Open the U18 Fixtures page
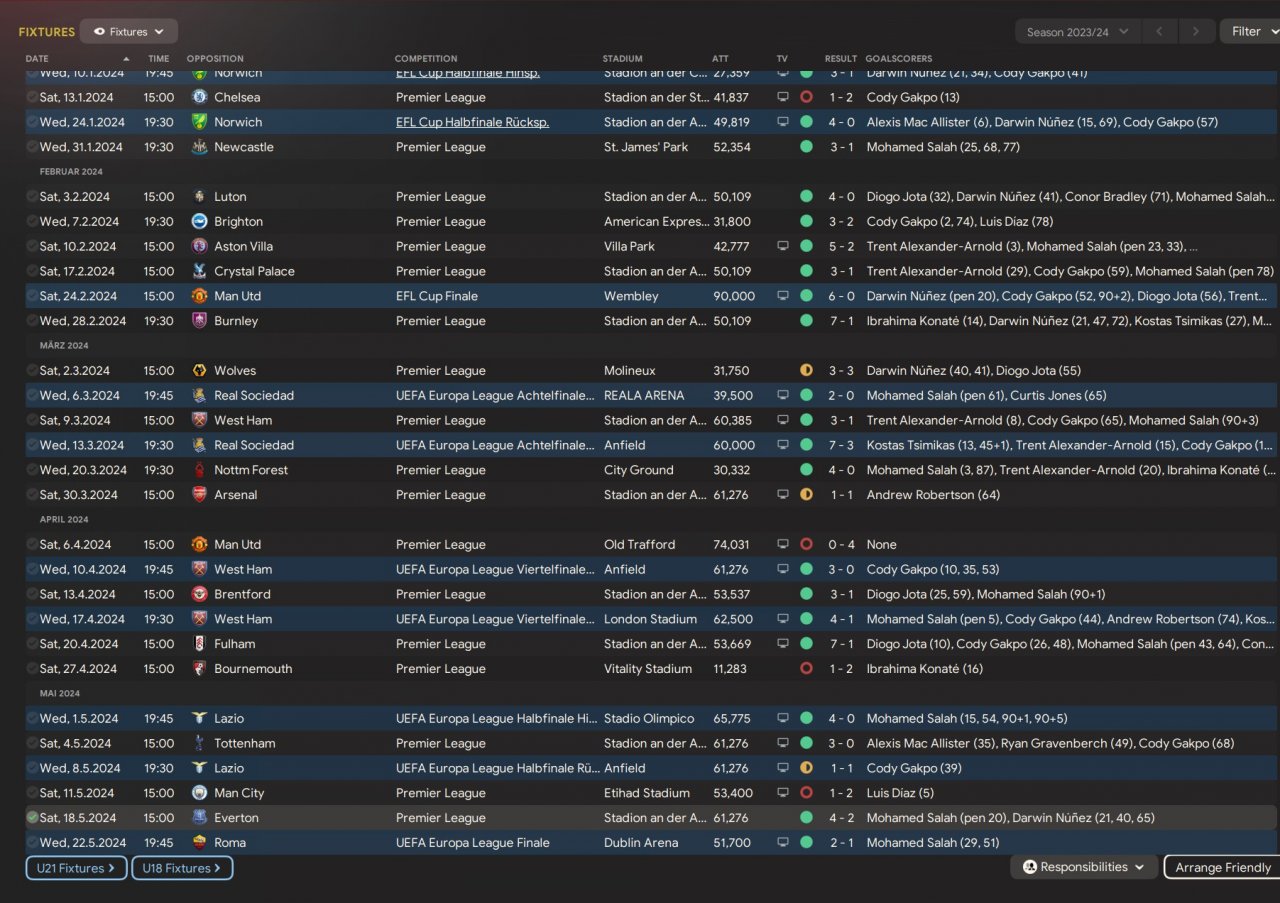Image resolution: width=1280 pixels, height=903 pixels. [x=182, y=868]
